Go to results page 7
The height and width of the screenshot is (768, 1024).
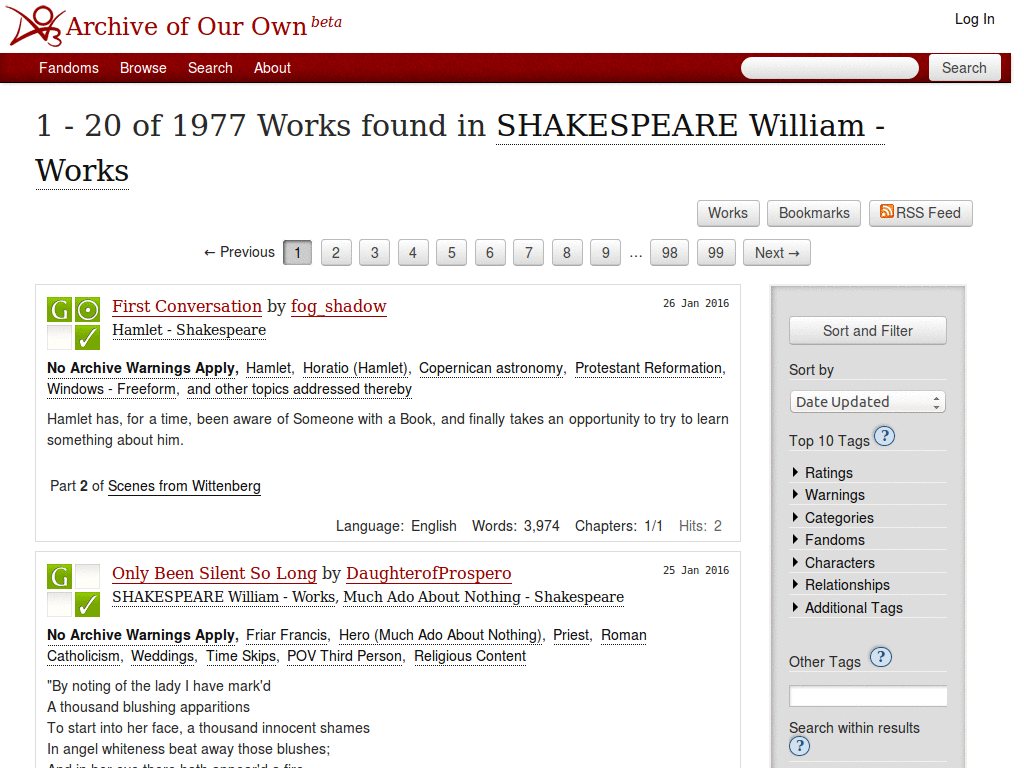pyautogui.click(x=529, y=253)
